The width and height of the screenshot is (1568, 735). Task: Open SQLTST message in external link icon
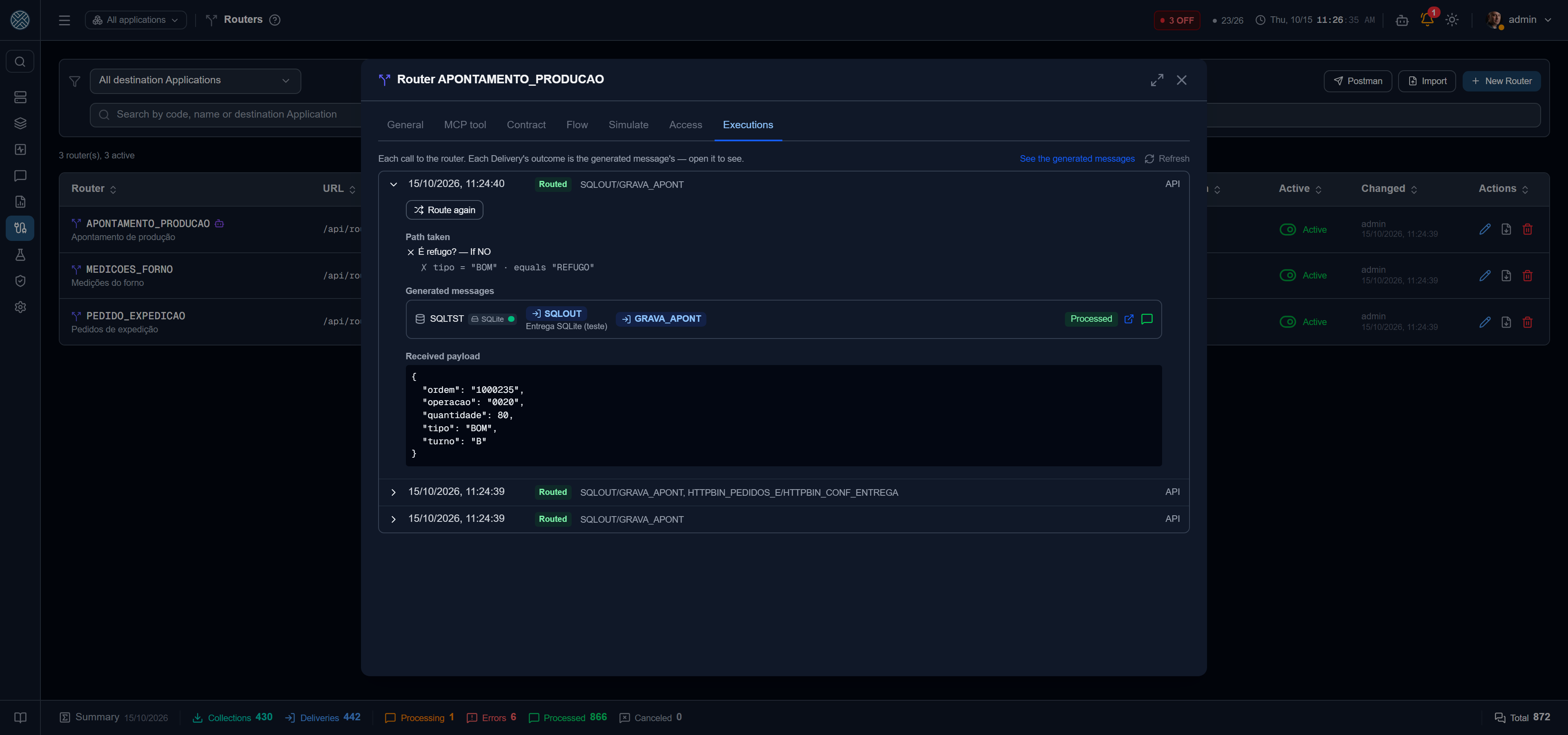click(1129, 319)
